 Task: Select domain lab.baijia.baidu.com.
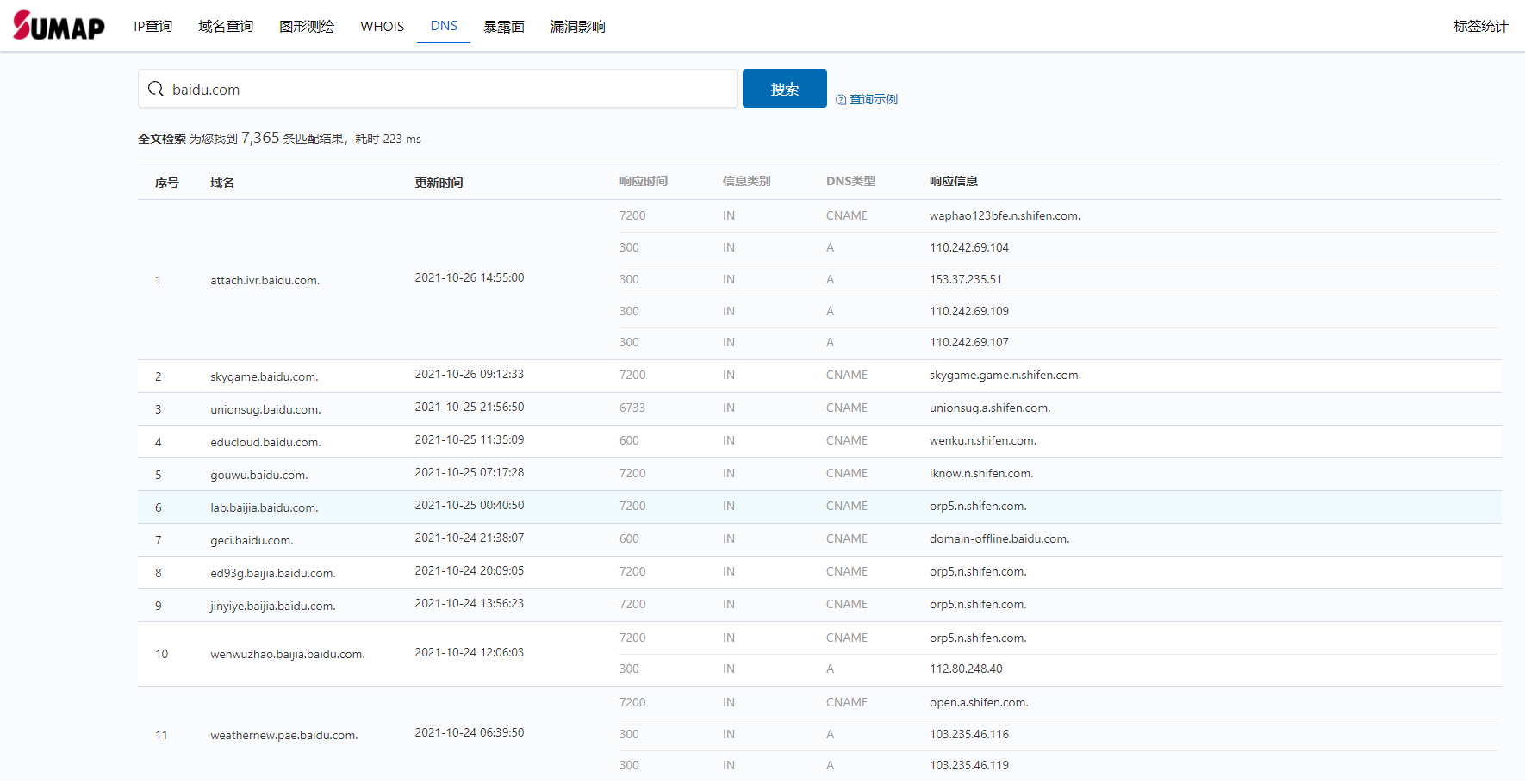tap(265, 508)
